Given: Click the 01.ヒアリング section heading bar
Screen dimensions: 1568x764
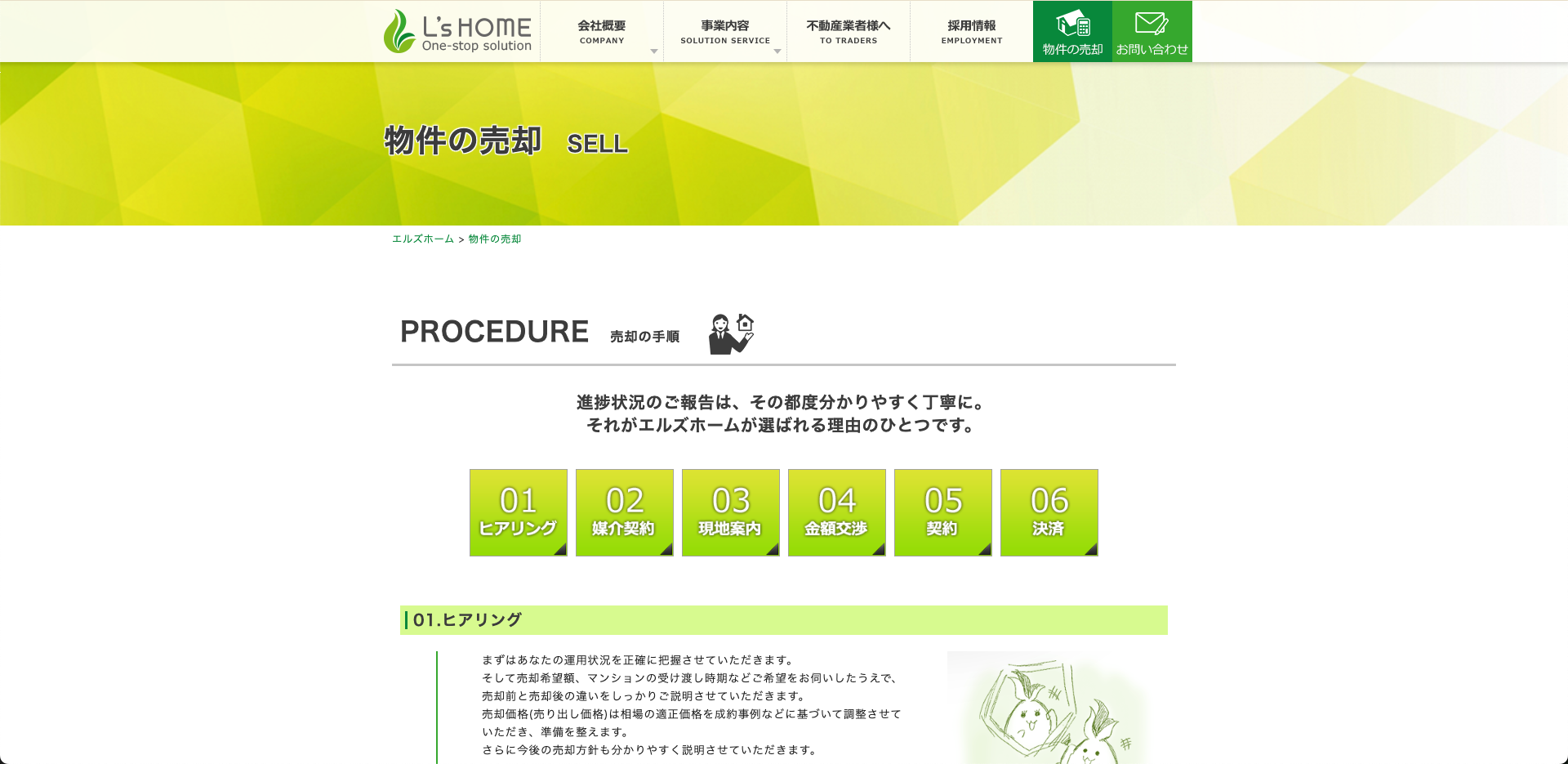Looking at the screenshot, I should point(784,620).
